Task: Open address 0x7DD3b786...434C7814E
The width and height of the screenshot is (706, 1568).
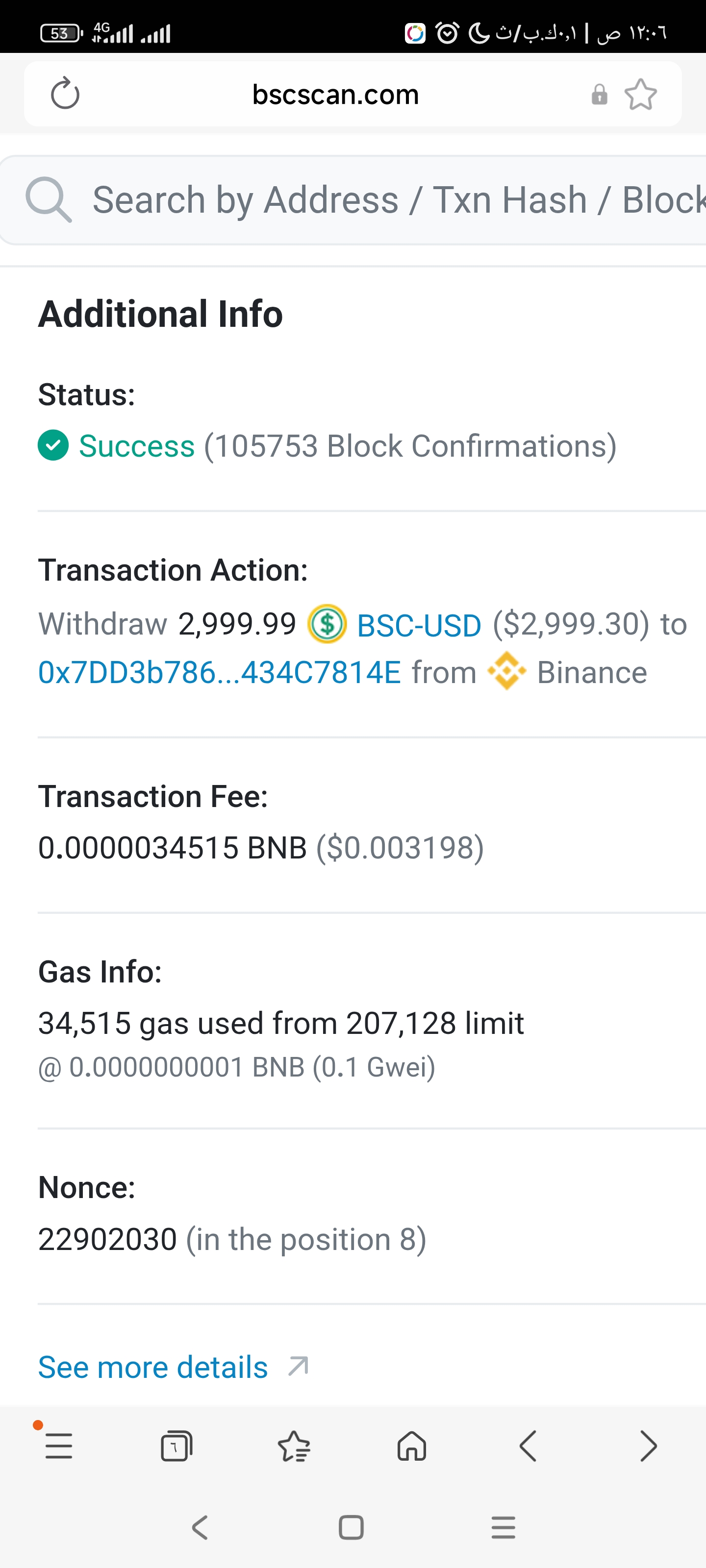Action: pyautogui.click(x=219, y=673)
